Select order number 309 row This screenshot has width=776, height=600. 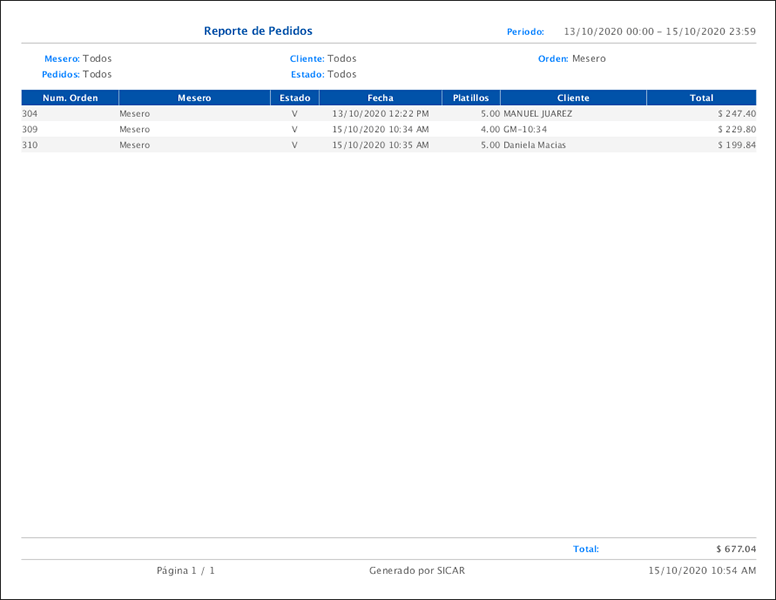coord(30,129)
